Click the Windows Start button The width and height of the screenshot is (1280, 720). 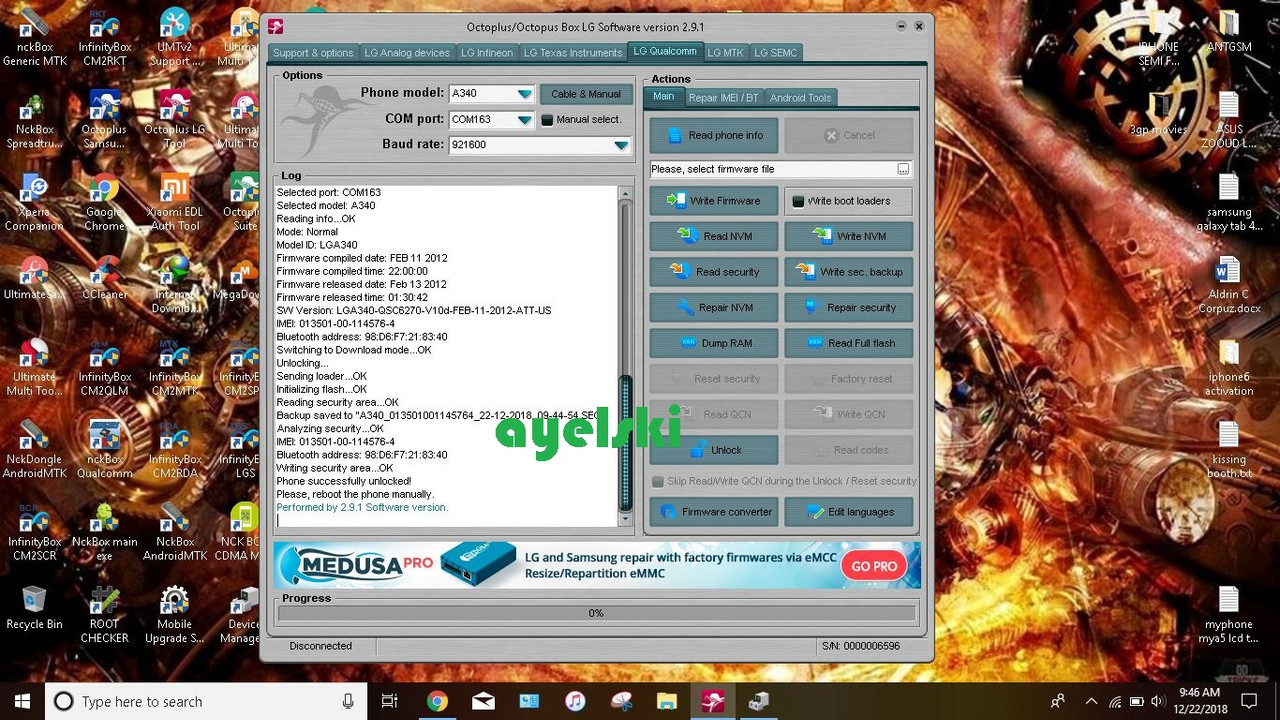click(x=22, y=701)
